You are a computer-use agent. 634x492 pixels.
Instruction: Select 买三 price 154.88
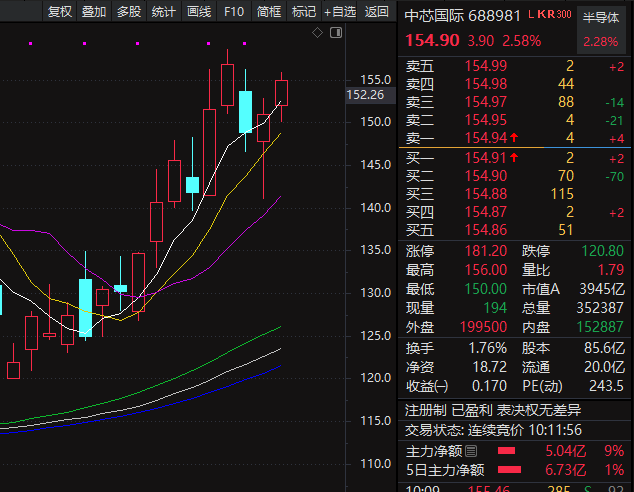tap(486, 194)
